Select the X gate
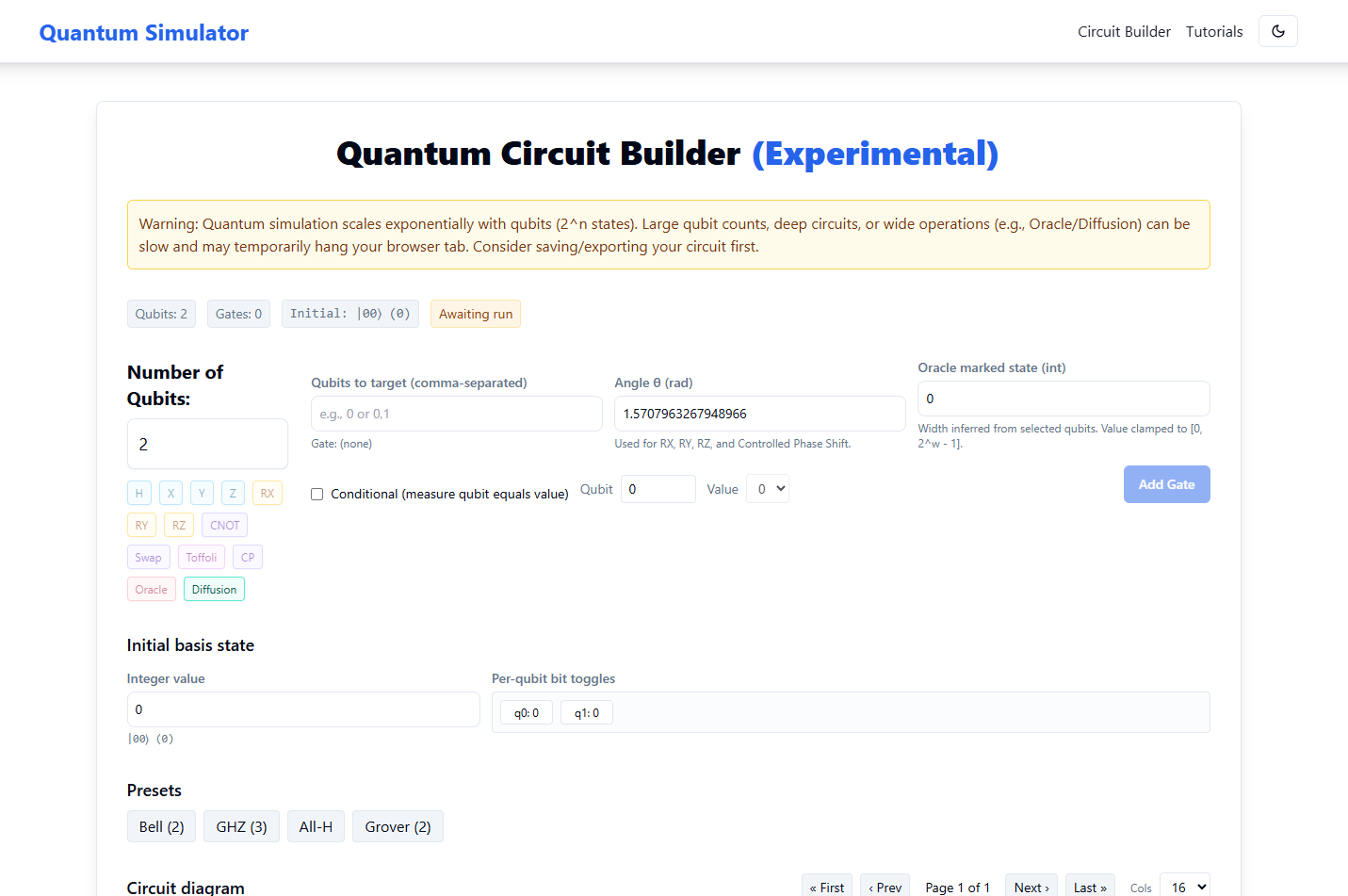1348x896 pixels. [x=171, y=492]
